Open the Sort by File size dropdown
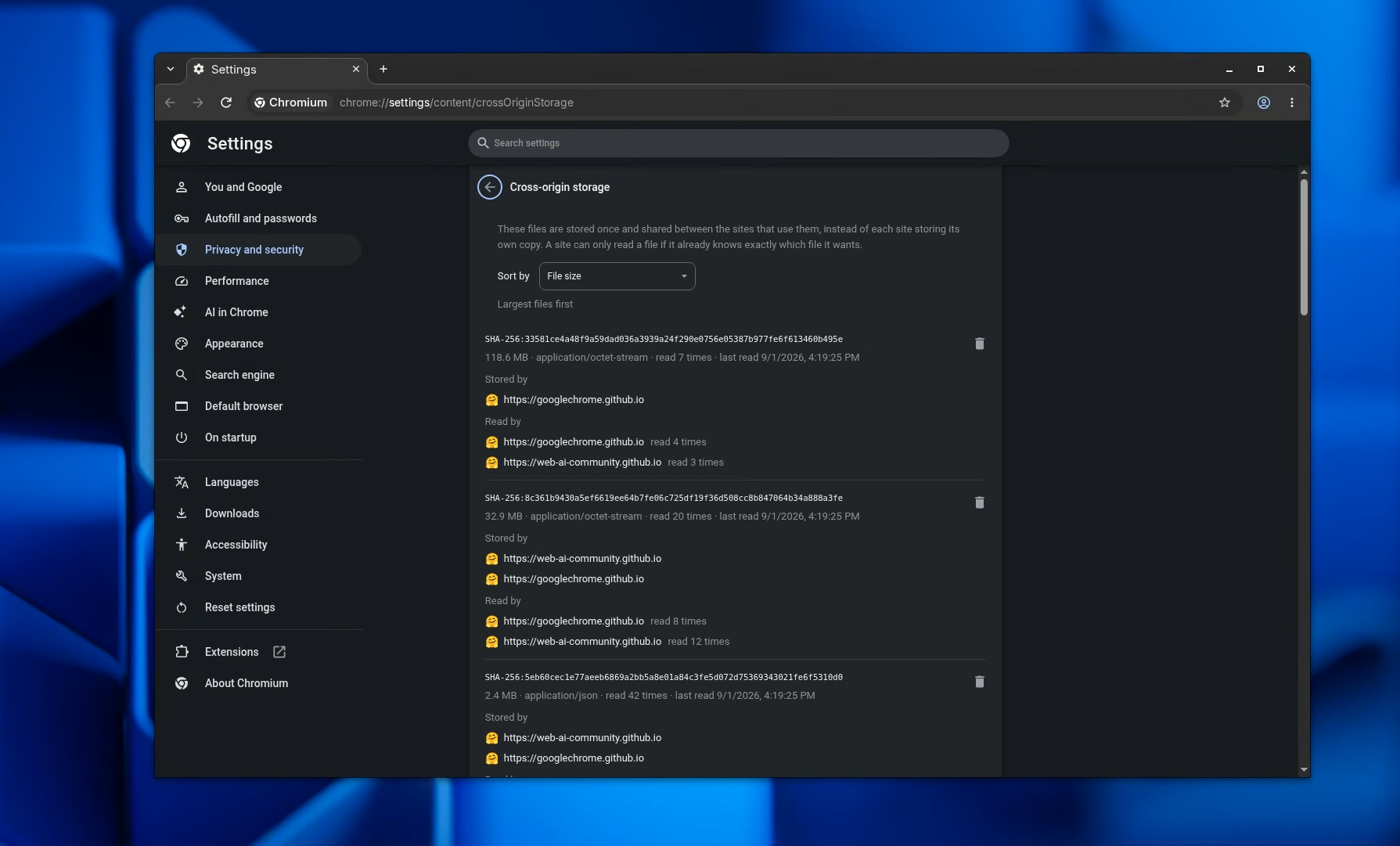Viewport: 1400px width, 846px height. pyautogui.click(x=617, y=276)
